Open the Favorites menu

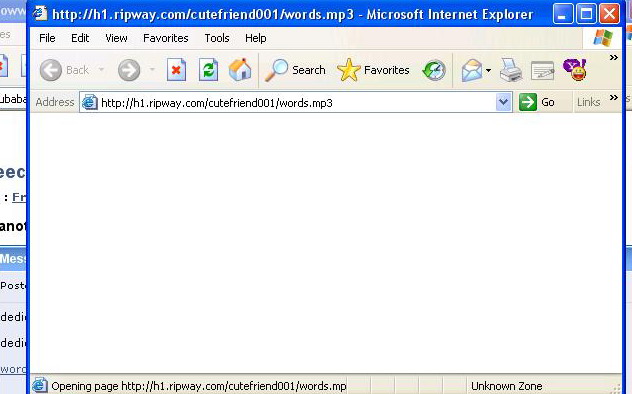(166, 38)
